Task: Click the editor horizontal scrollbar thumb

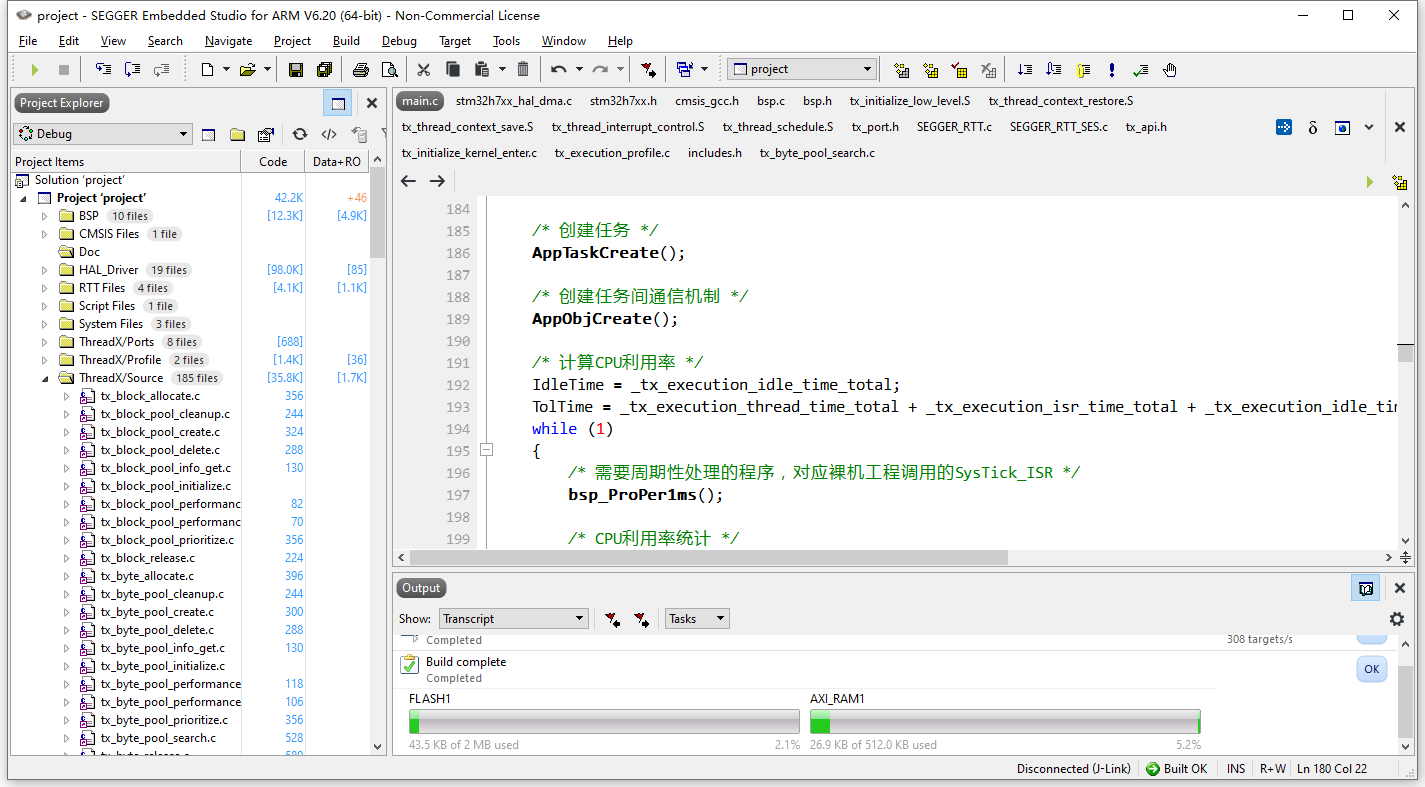Action: tap(709, 557)
